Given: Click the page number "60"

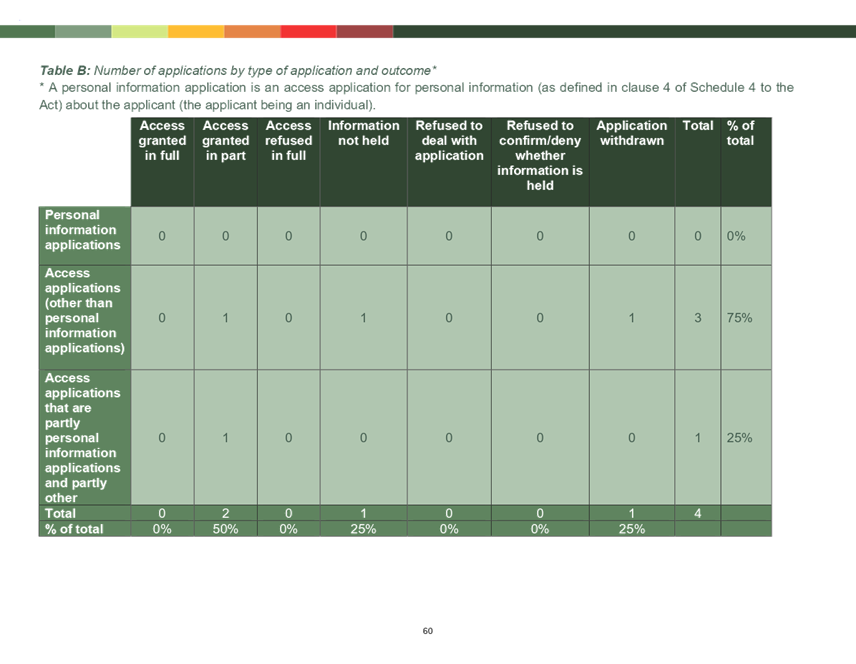Looking at the screenshot, I should 427,631.
